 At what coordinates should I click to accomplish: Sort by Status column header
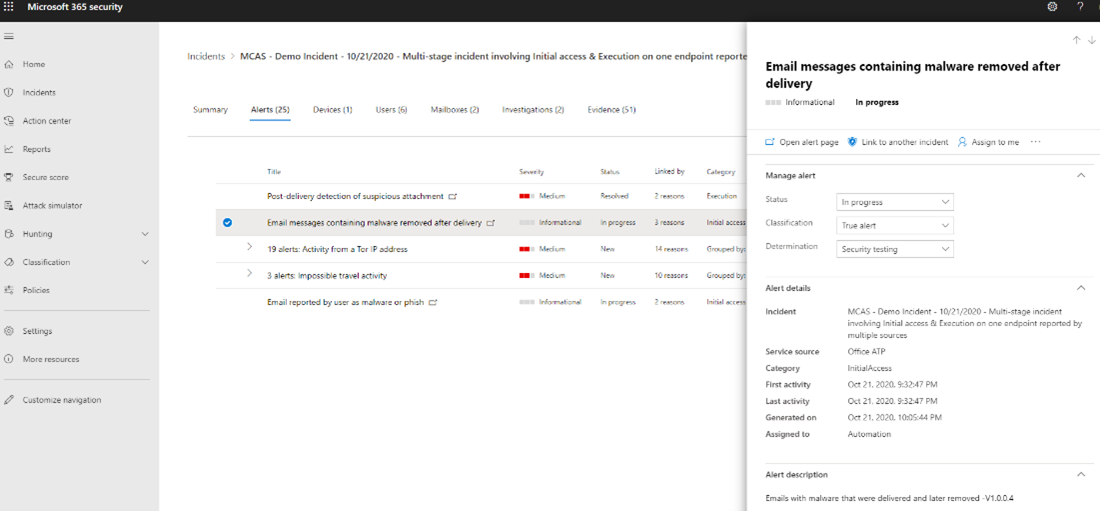tap(610, 172)
